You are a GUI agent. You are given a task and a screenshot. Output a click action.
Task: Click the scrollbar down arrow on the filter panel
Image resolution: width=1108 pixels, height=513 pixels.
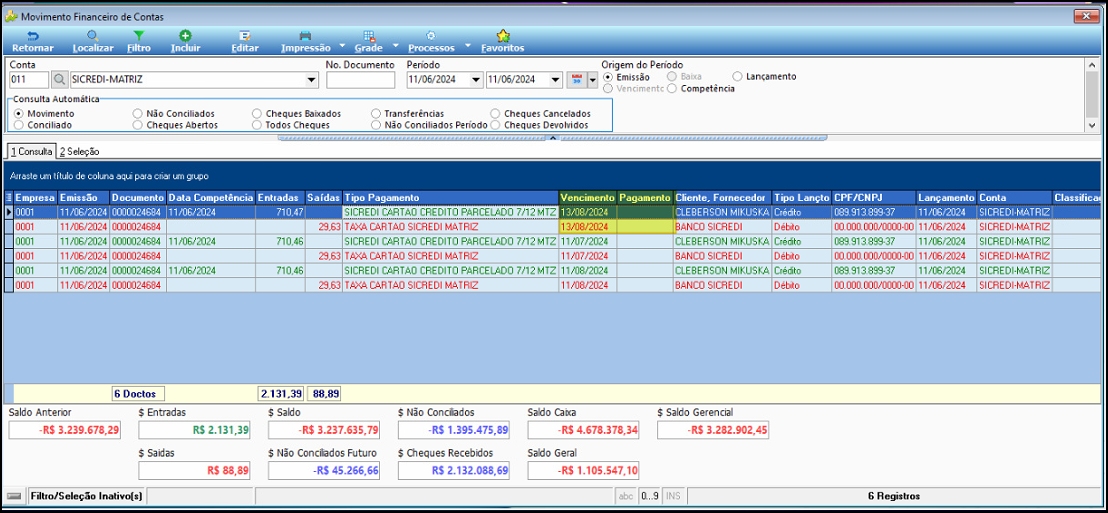coord(1092,125)
